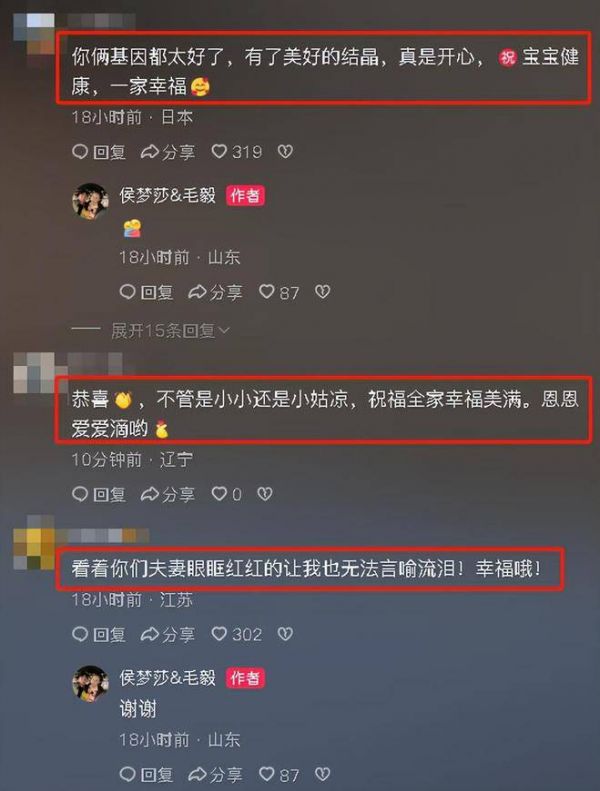Like the author's emoji reply with 87 likes

tap(279, 292)
